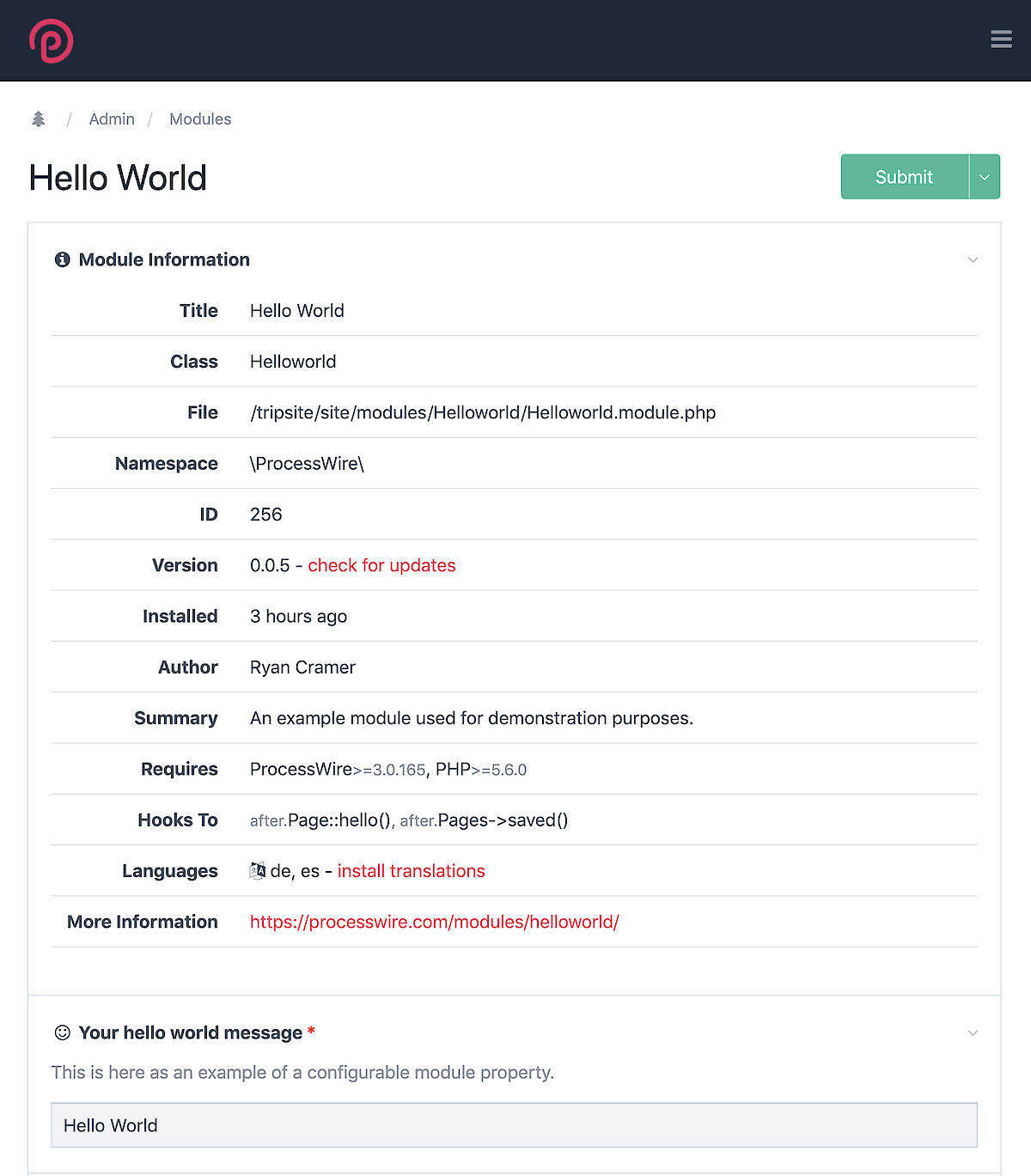Viewport: 1031px width, 1176px height.
Task: Click the Title value Hello World
Action: pos(297,311)
